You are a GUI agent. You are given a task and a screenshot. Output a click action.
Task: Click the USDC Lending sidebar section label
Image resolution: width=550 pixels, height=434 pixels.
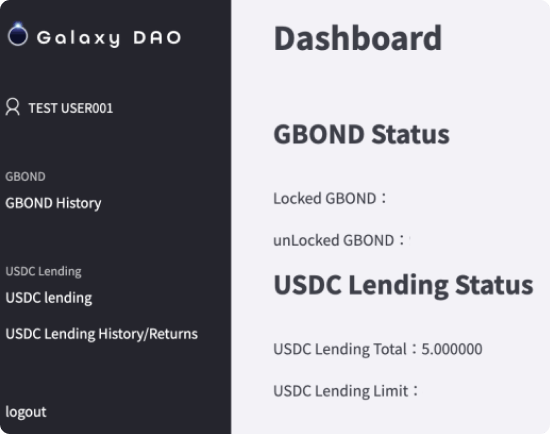43,272
